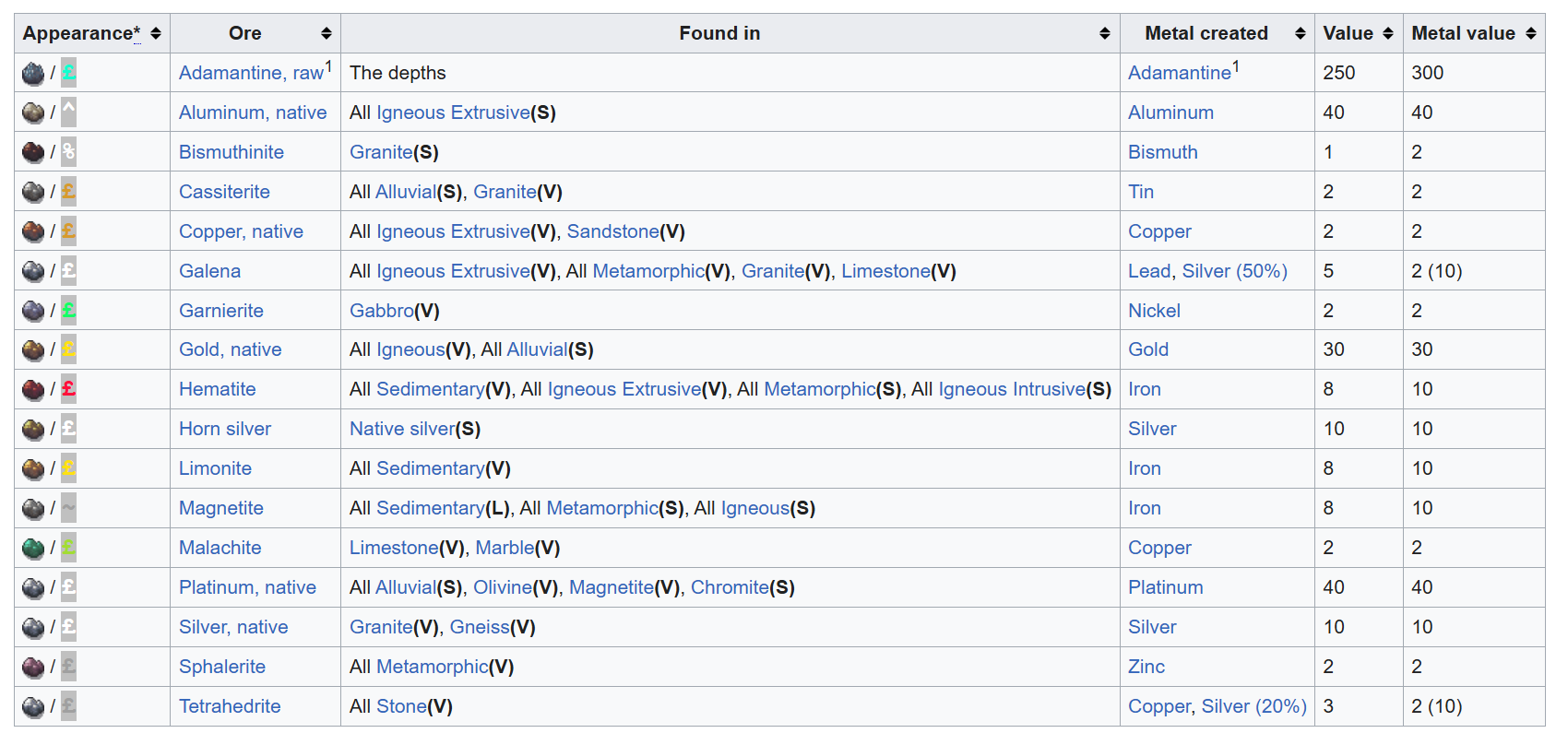This screenshot has height=745, width=1568.
Task: Open the Bismuthinite ore link
Action: 232,152
